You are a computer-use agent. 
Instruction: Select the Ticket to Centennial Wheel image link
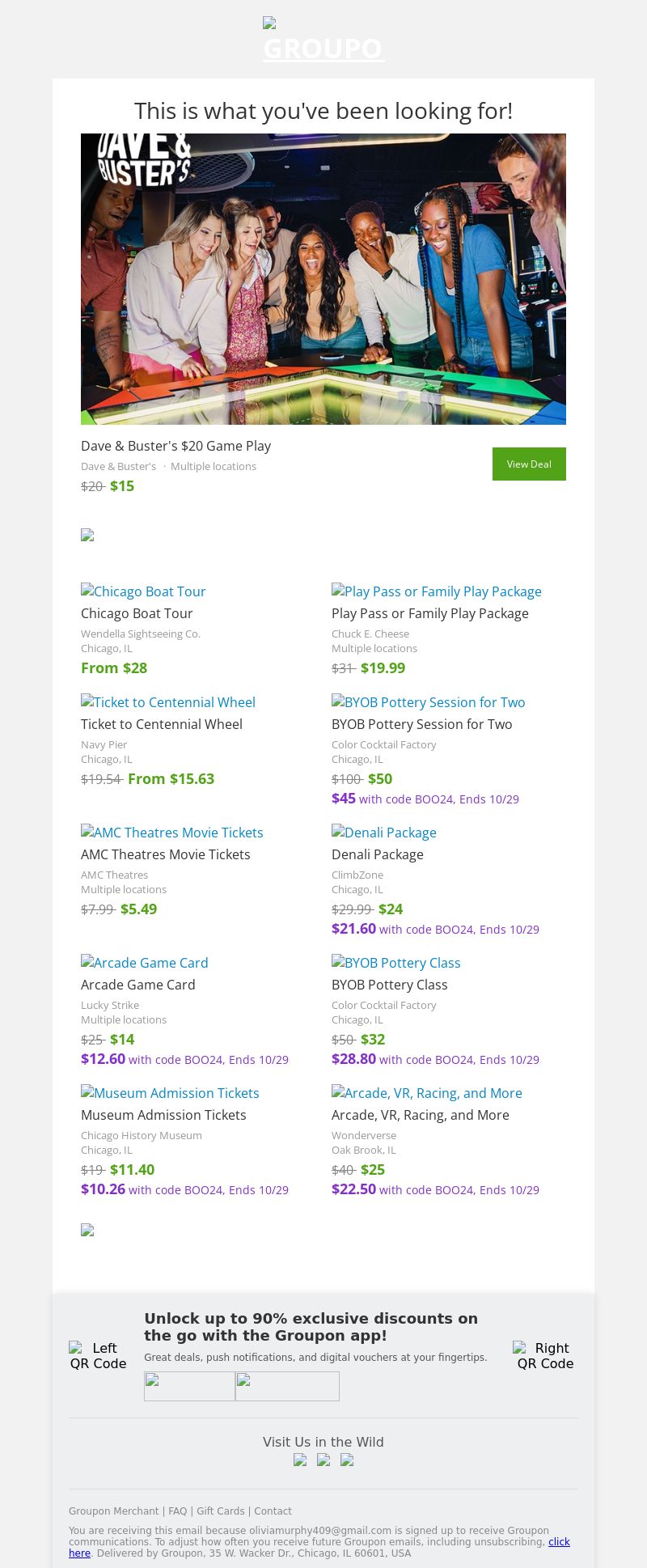168,702
